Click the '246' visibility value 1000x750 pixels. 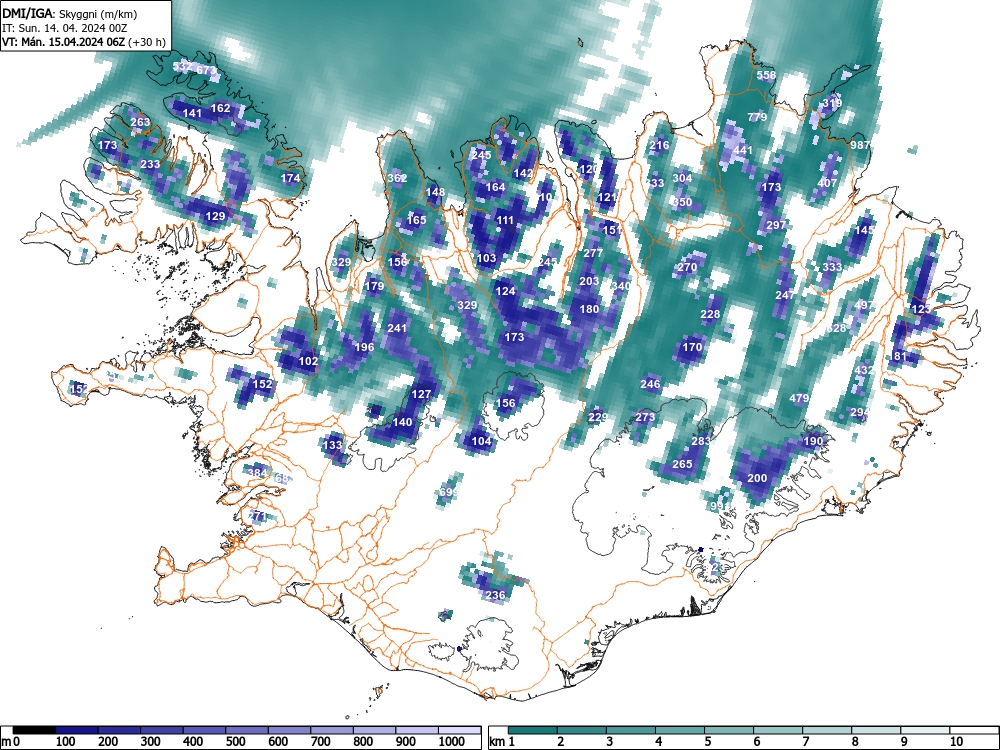[650, 384]
